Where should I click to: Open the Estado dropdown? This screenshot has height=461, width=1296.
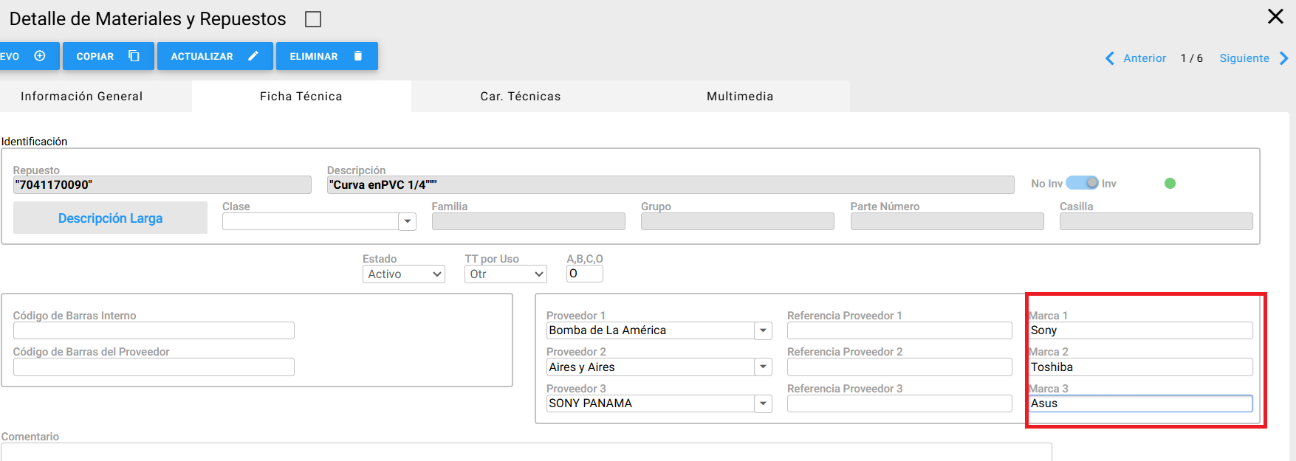pyautogui.click(x=404, y=274)
